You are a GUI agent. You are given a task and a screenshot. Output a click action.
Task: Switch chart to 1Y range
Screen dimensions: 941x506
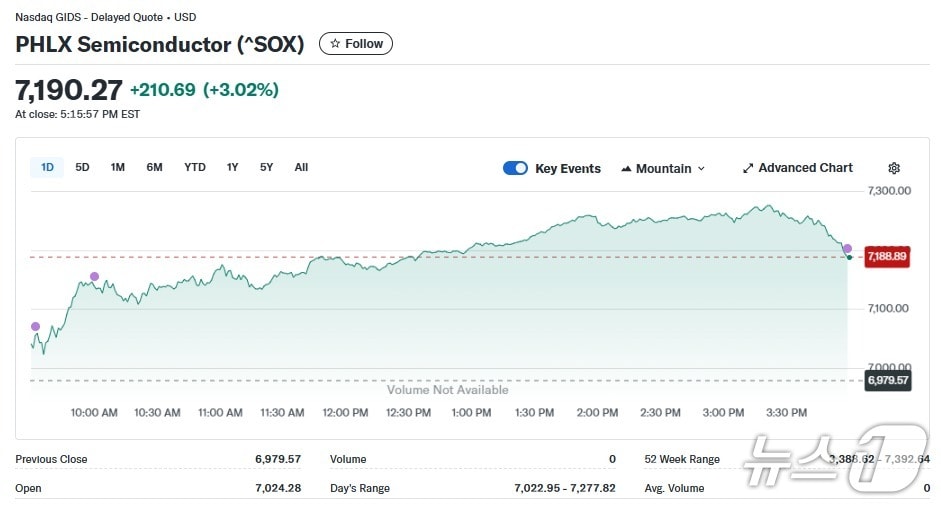pos(232,167)
